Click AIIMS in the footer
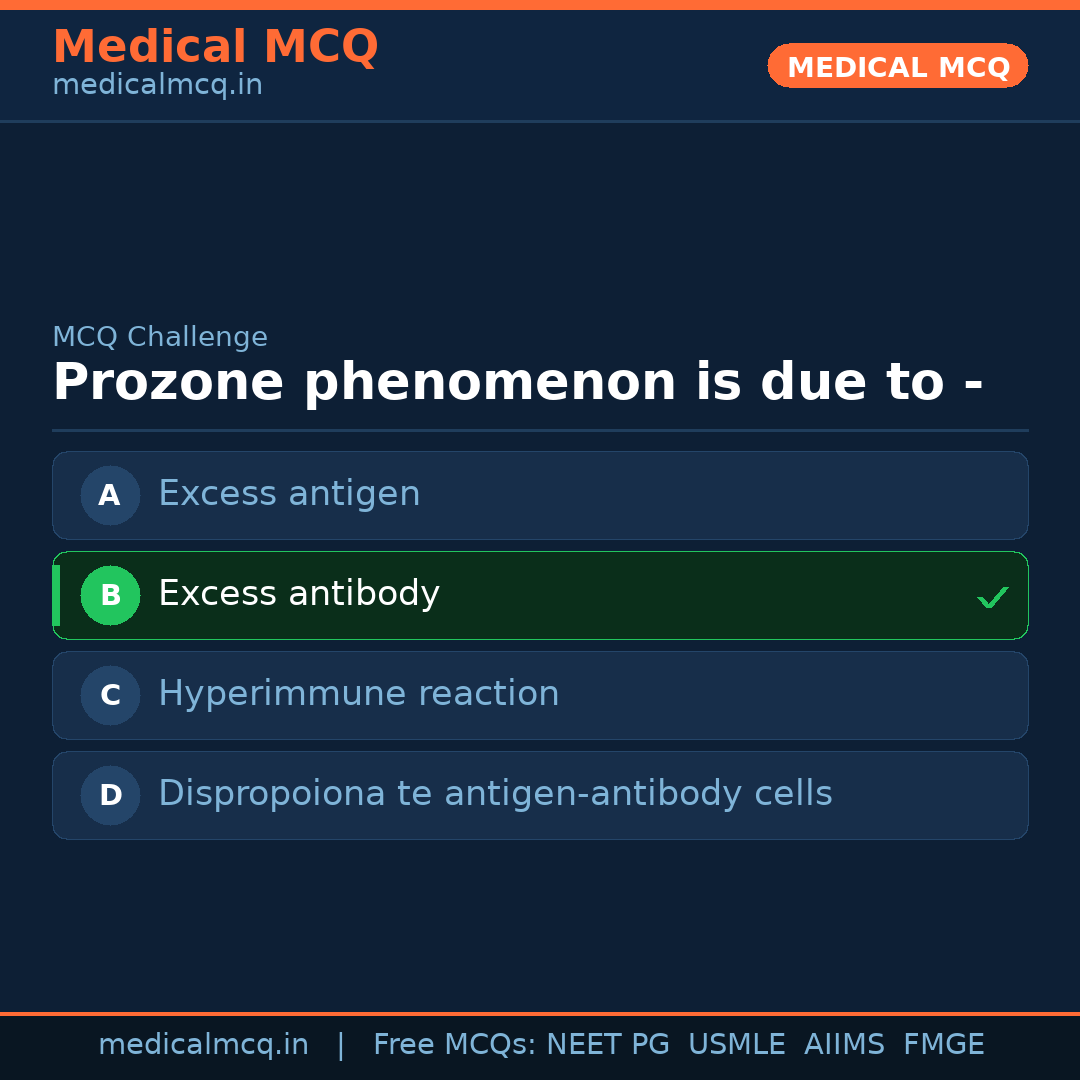This screenshot has width=1080, height=1080. pos(844,1045)
